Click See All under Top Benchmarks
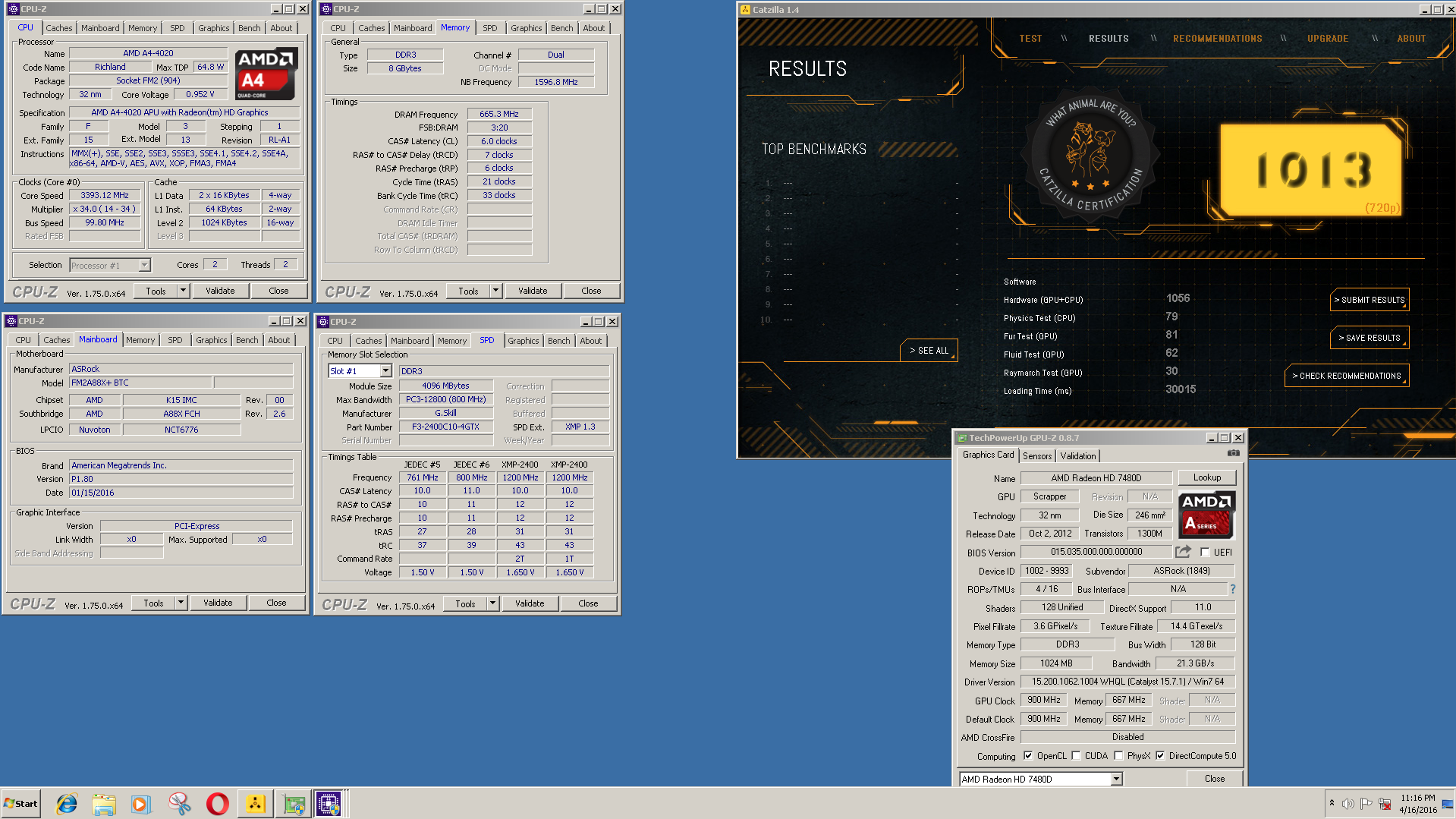The height and width of the screenshot is (819, 1456). [x=929, y=351]
